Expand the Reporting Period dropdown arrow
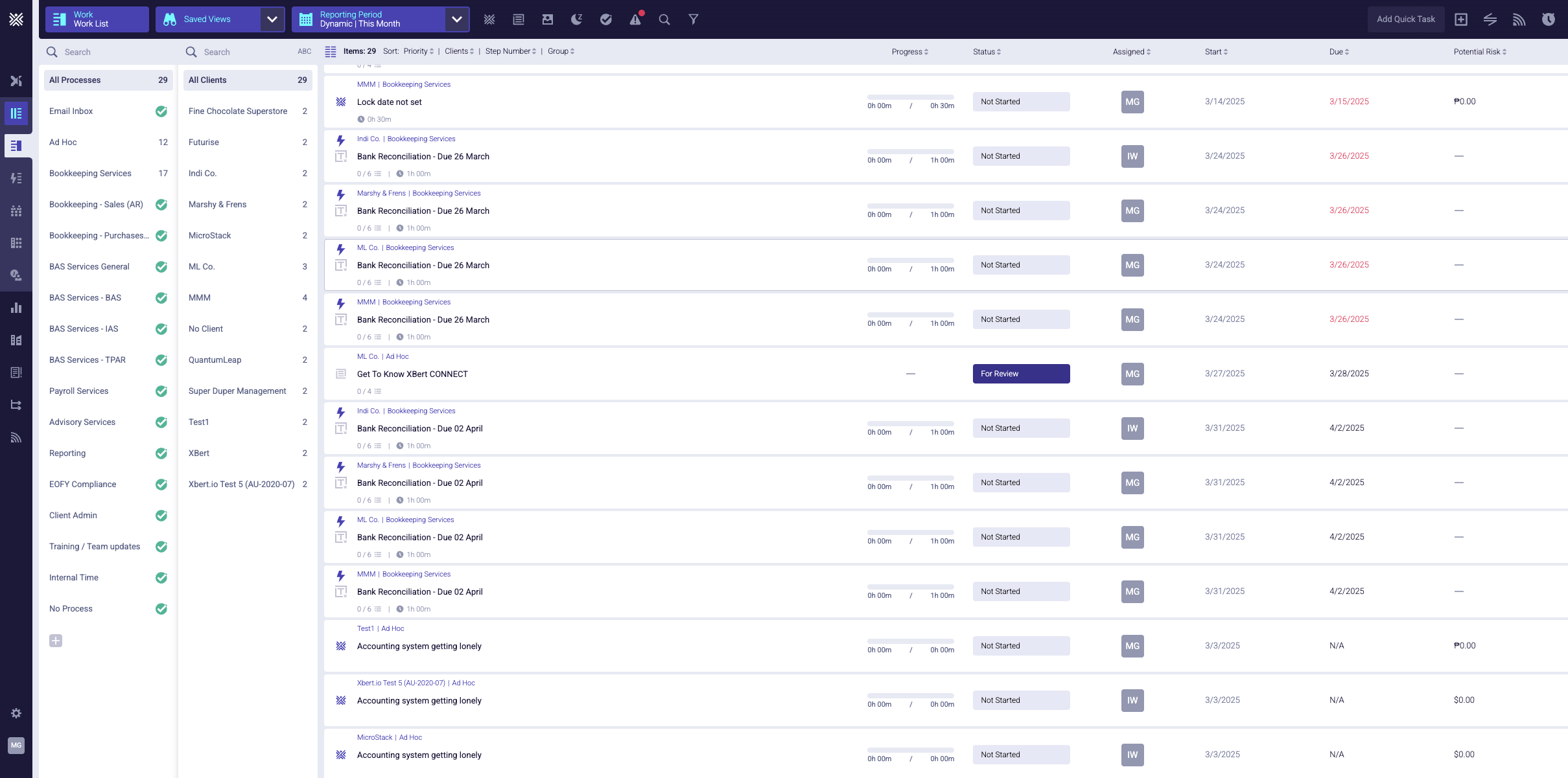The height and width of the screenshot is (778, 1568). pos(457,19)
